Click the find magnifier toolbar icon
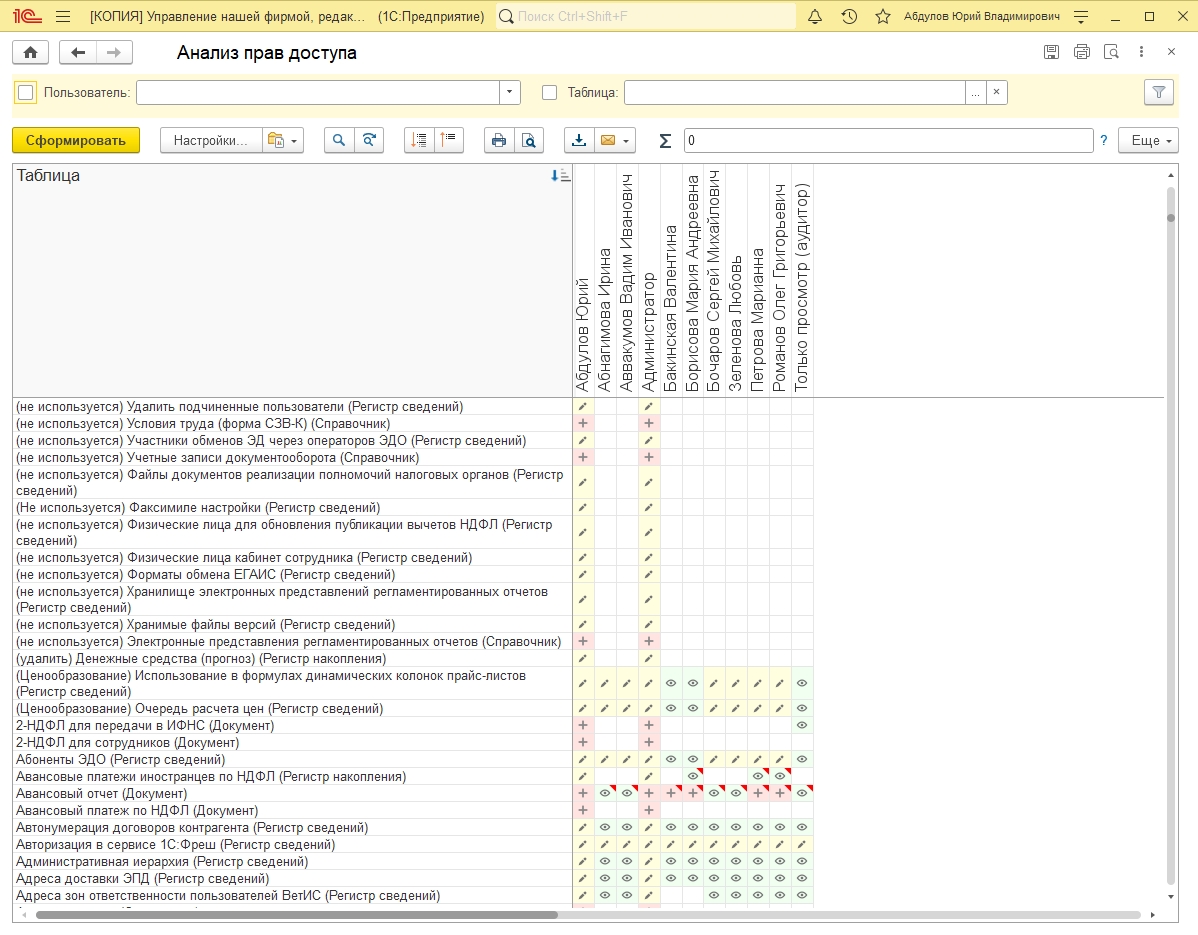 [338, 141]
